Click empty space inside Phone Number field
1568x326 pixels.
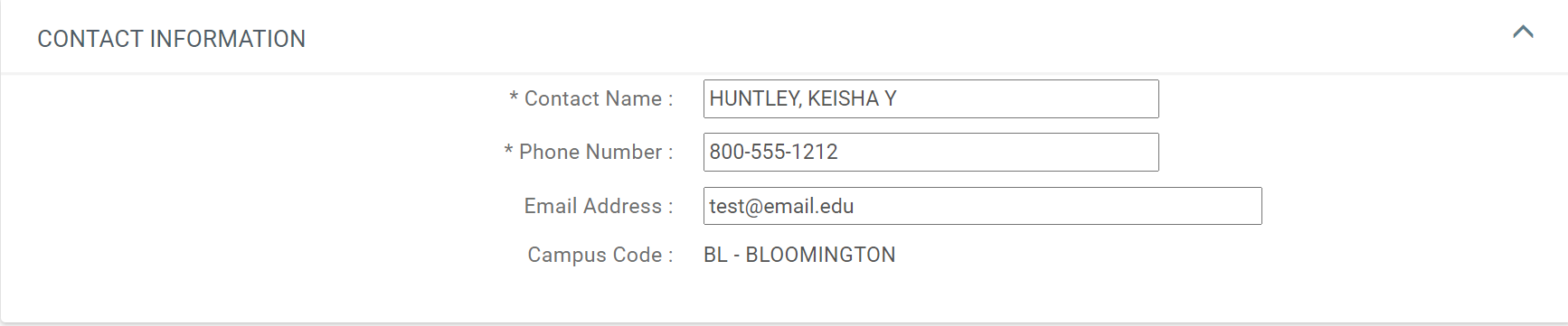(999, 152)
